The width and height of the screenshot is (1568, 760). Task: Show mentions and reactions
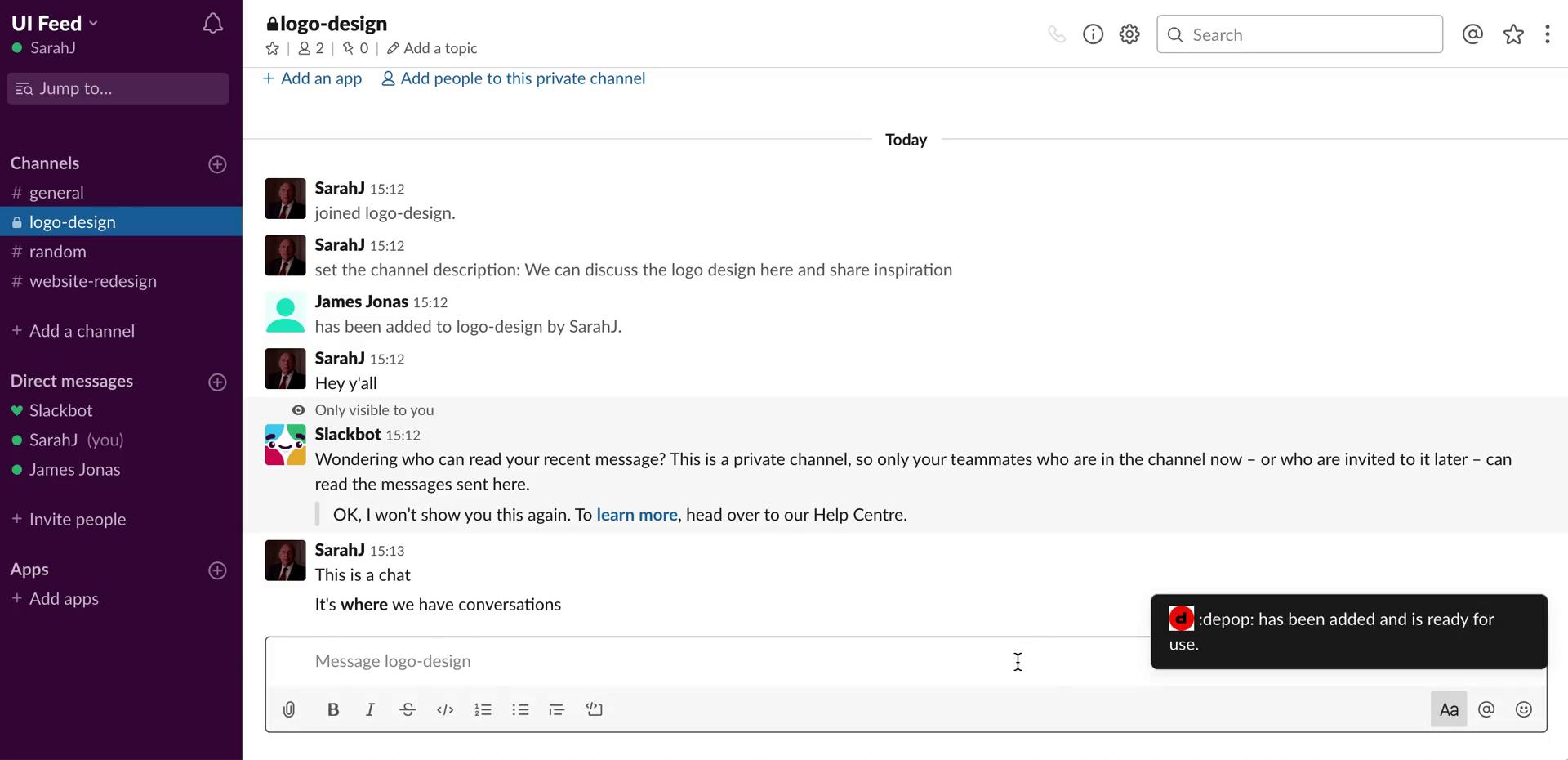point(1472,34)
